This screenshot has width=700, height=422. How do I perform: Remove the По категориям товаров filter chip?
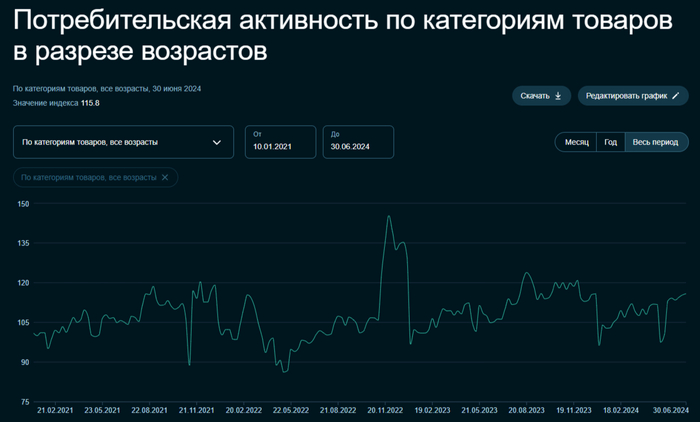click(165, 177)
